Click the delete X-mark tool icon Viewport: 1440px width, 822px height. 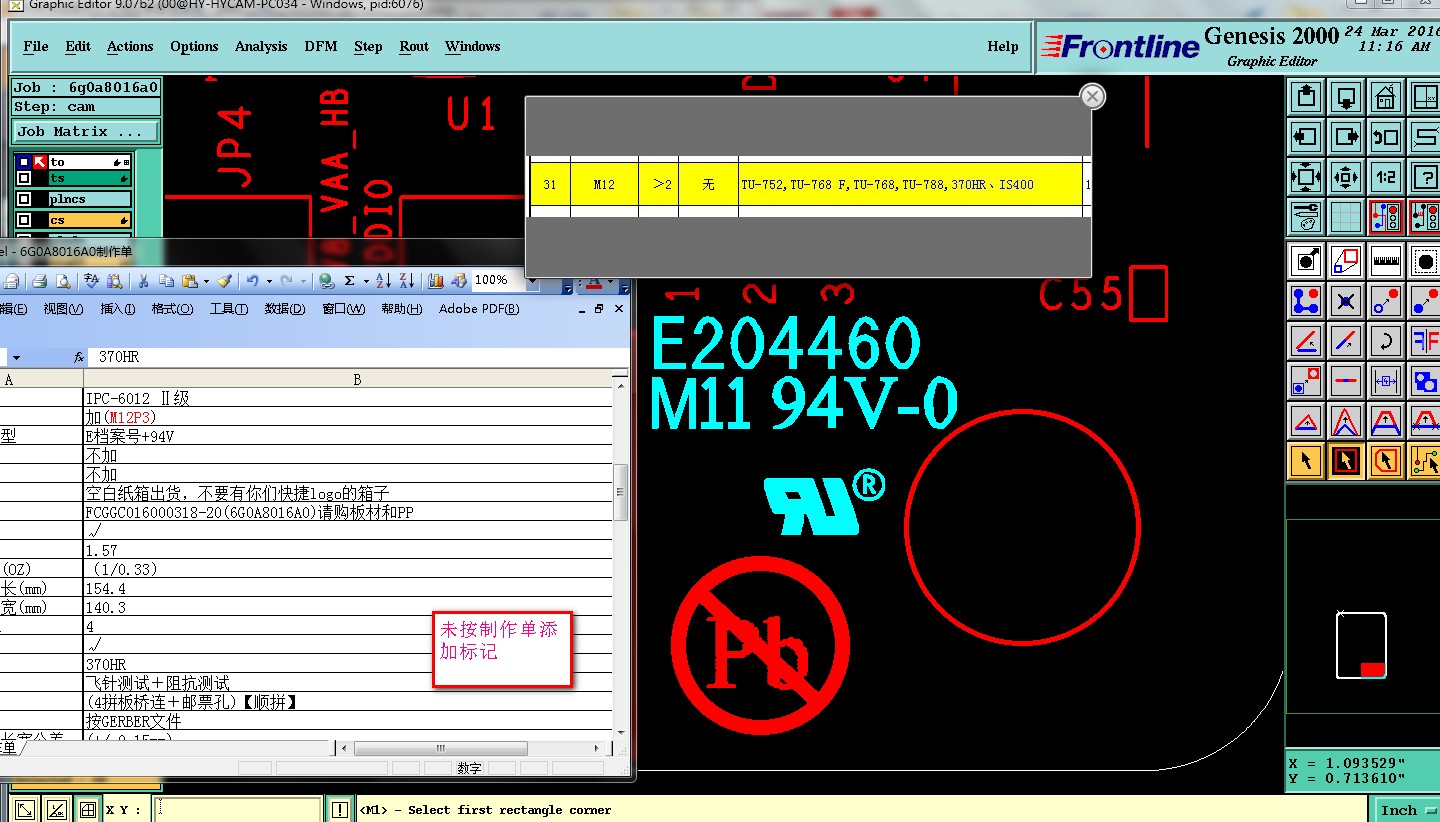(1346, 300)
